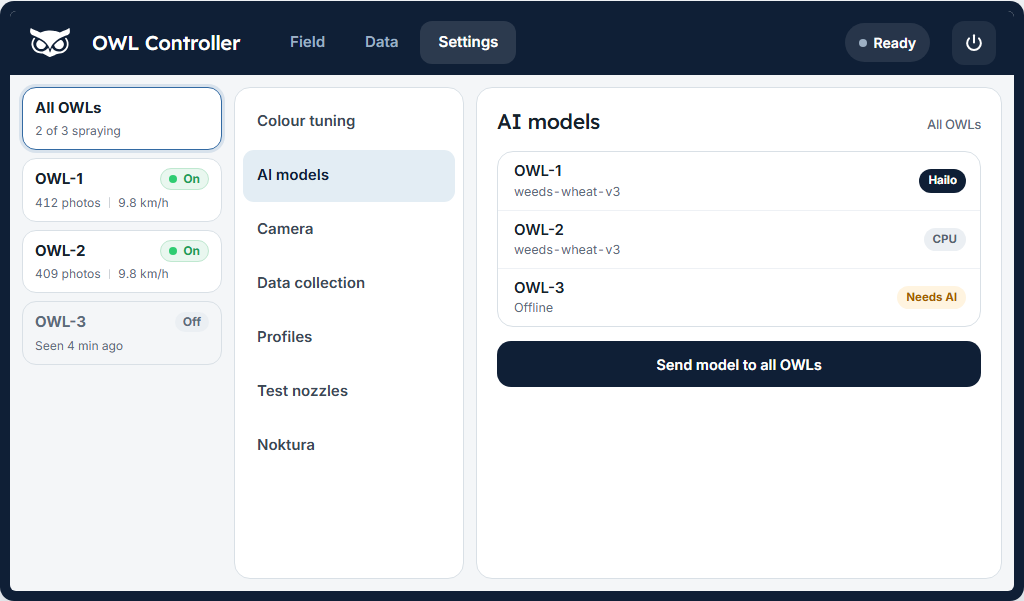Select the OWL-2 device card
This screenshot has height=601, width=1024.
(x=122, y=261)
